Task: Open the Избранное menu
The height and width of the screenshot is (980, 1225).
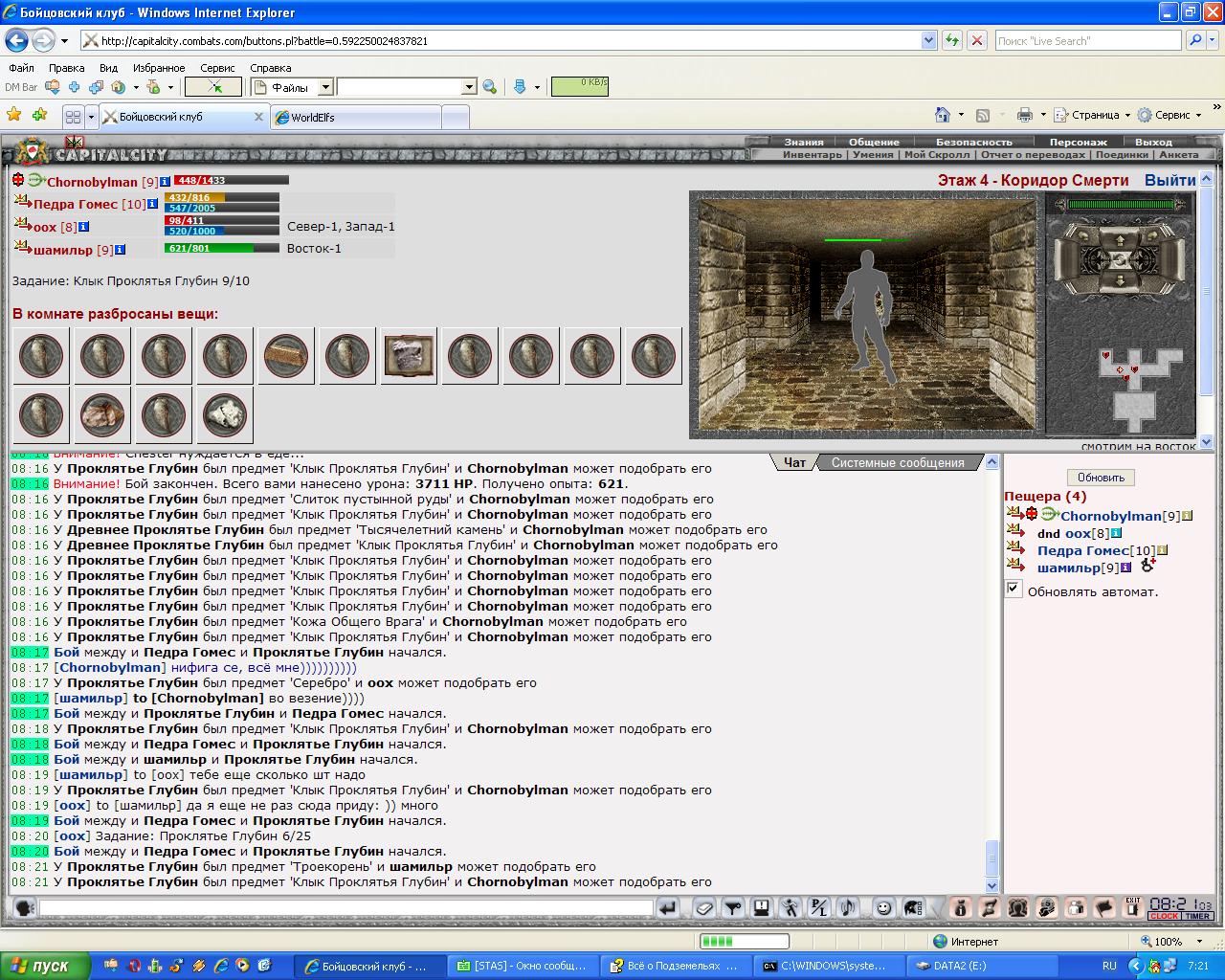Action: point(159,68)
